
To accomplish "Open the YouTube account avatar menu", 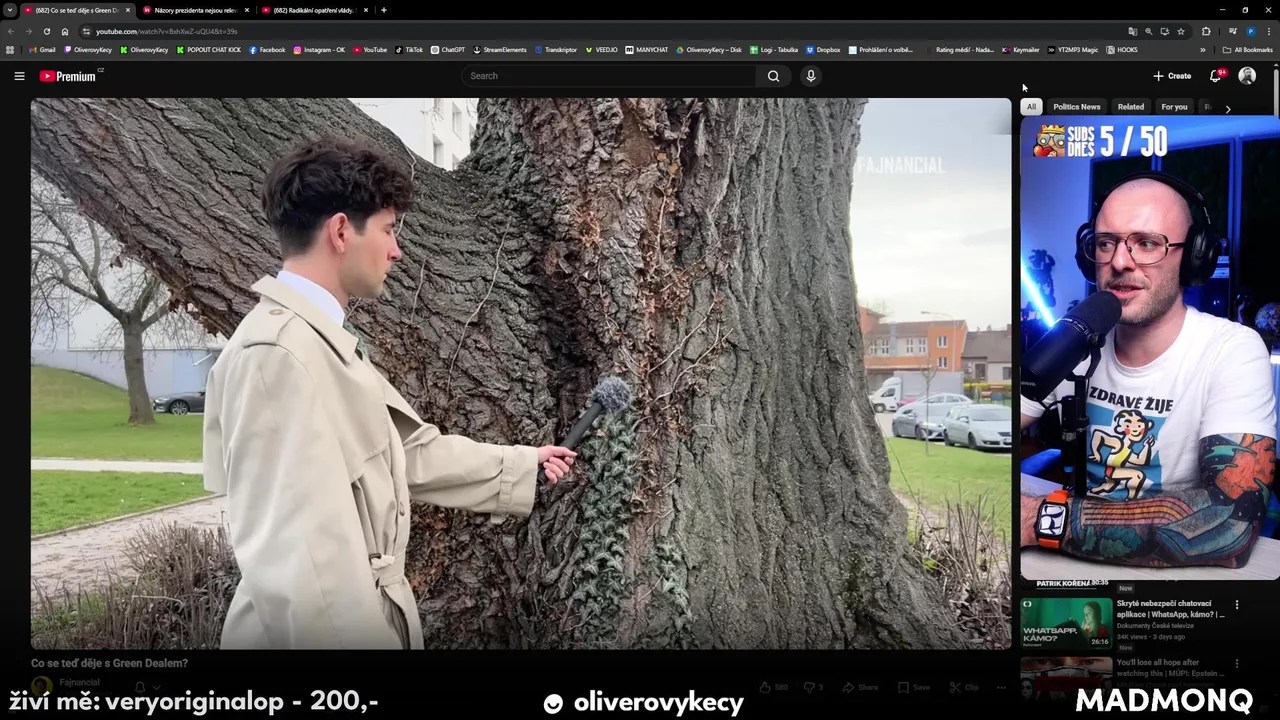I will 1247,76.
